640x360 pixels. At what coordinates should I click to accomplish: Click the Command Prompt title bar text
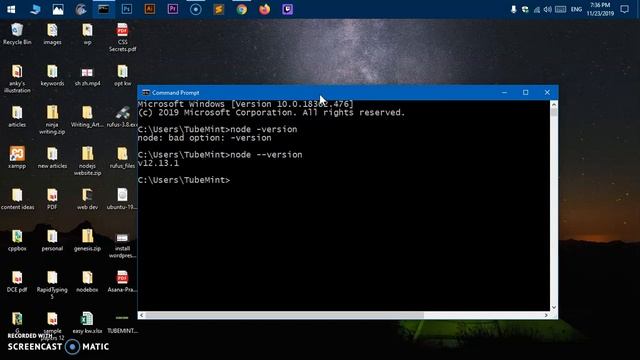[x=176, y=93]
